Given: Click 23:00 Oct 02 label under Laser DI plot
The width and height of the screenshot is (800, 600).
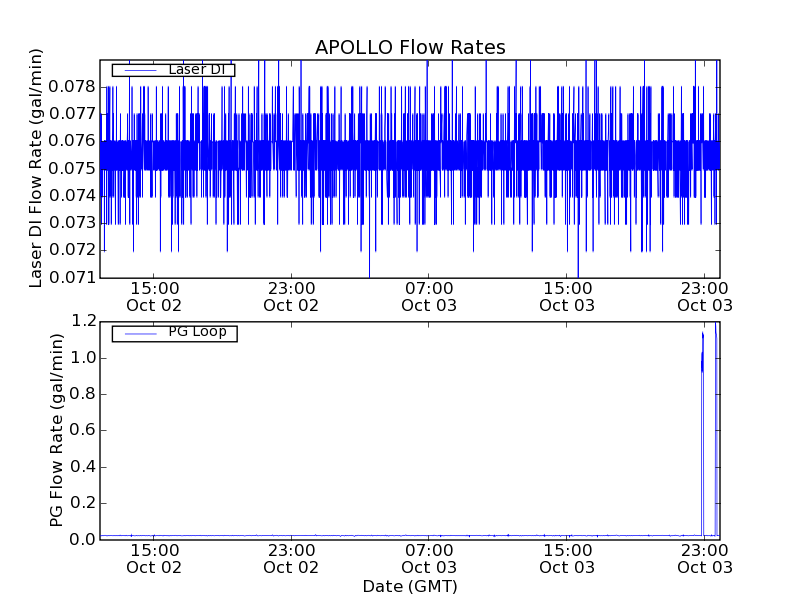Looking at the screenshot, I should [x=291, y=295].
